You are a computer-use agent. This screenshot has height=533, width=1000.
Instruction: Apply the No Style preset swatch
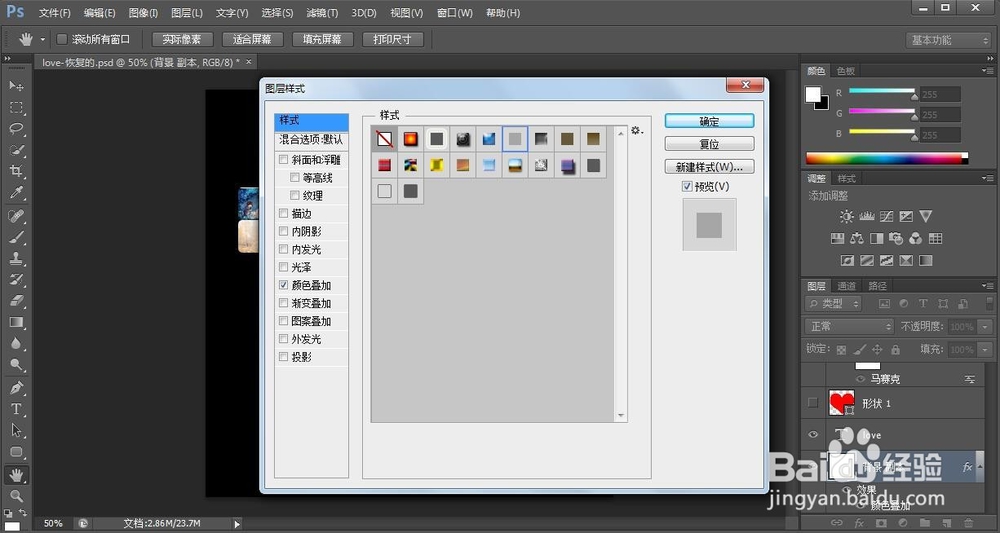(385, 139)
